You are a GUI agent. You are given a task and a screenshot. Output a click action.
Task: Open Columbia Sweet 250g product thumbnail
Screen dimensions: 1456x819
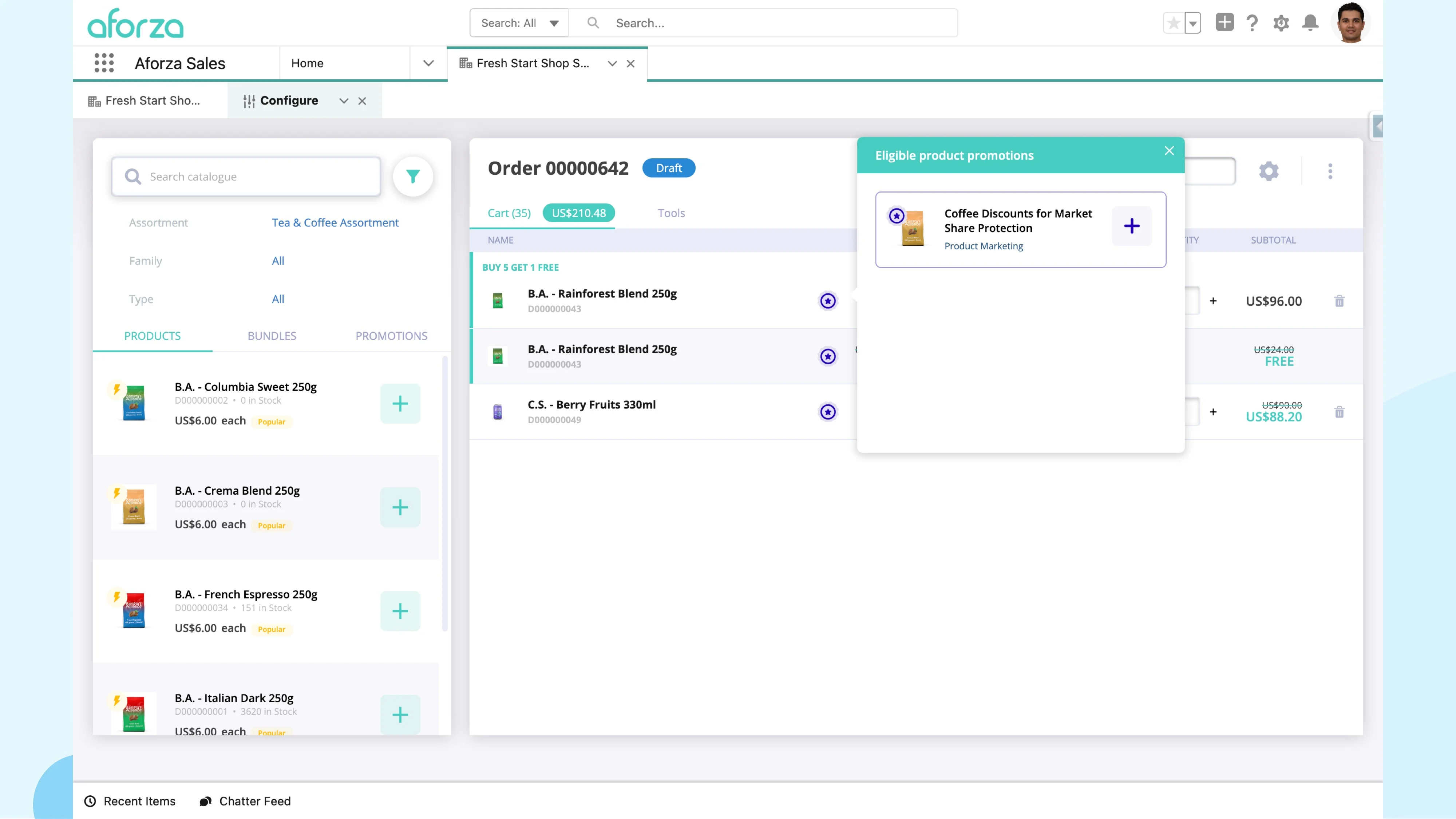point(134,403)
